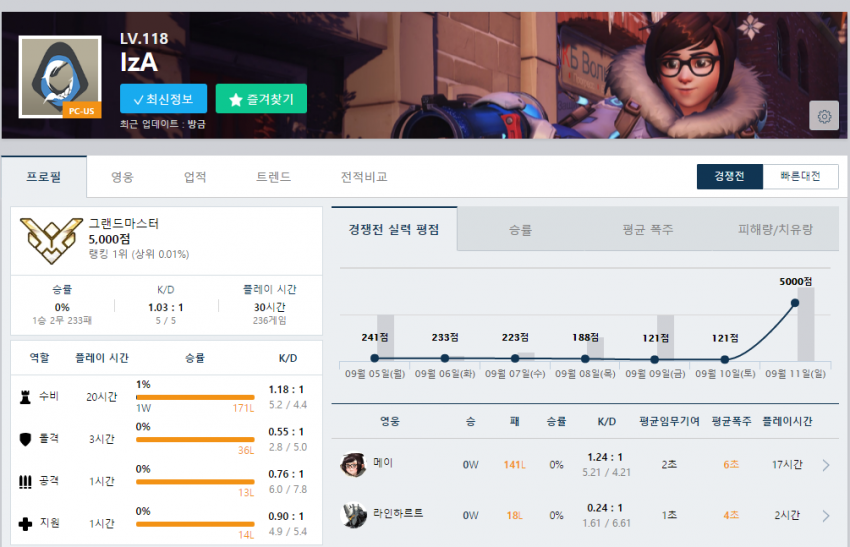Viewport: 850px width, 547px height.
Task: Open the settings gear on banner
Action: 824,115
